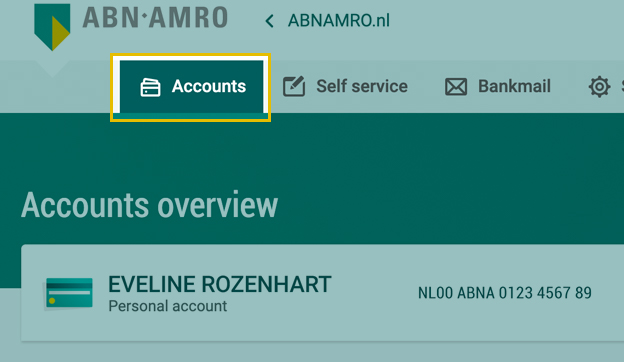624x362 pixels.
Task: Open the EVELINE ROZENHART account
Action: click(x=220, y=284)
